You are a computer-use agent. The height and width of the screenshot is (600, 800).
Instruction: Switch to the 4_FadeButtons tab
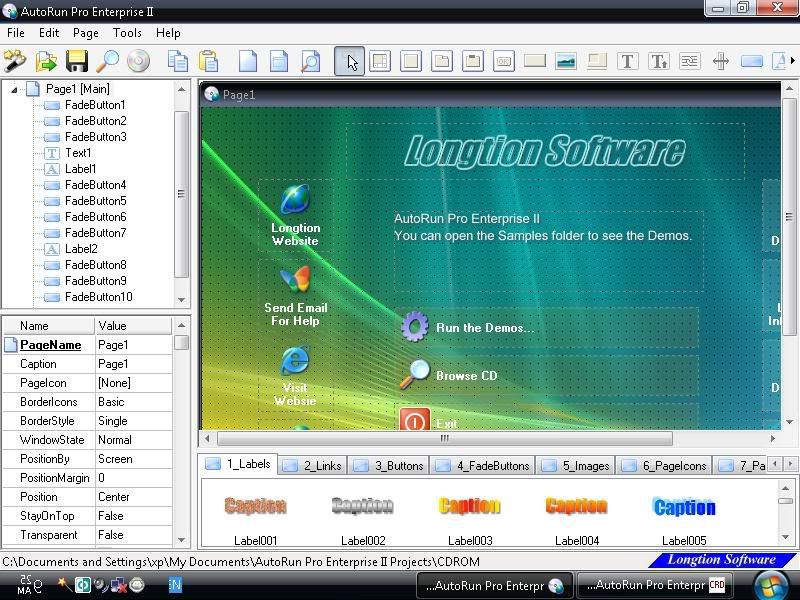click(483, 466)
